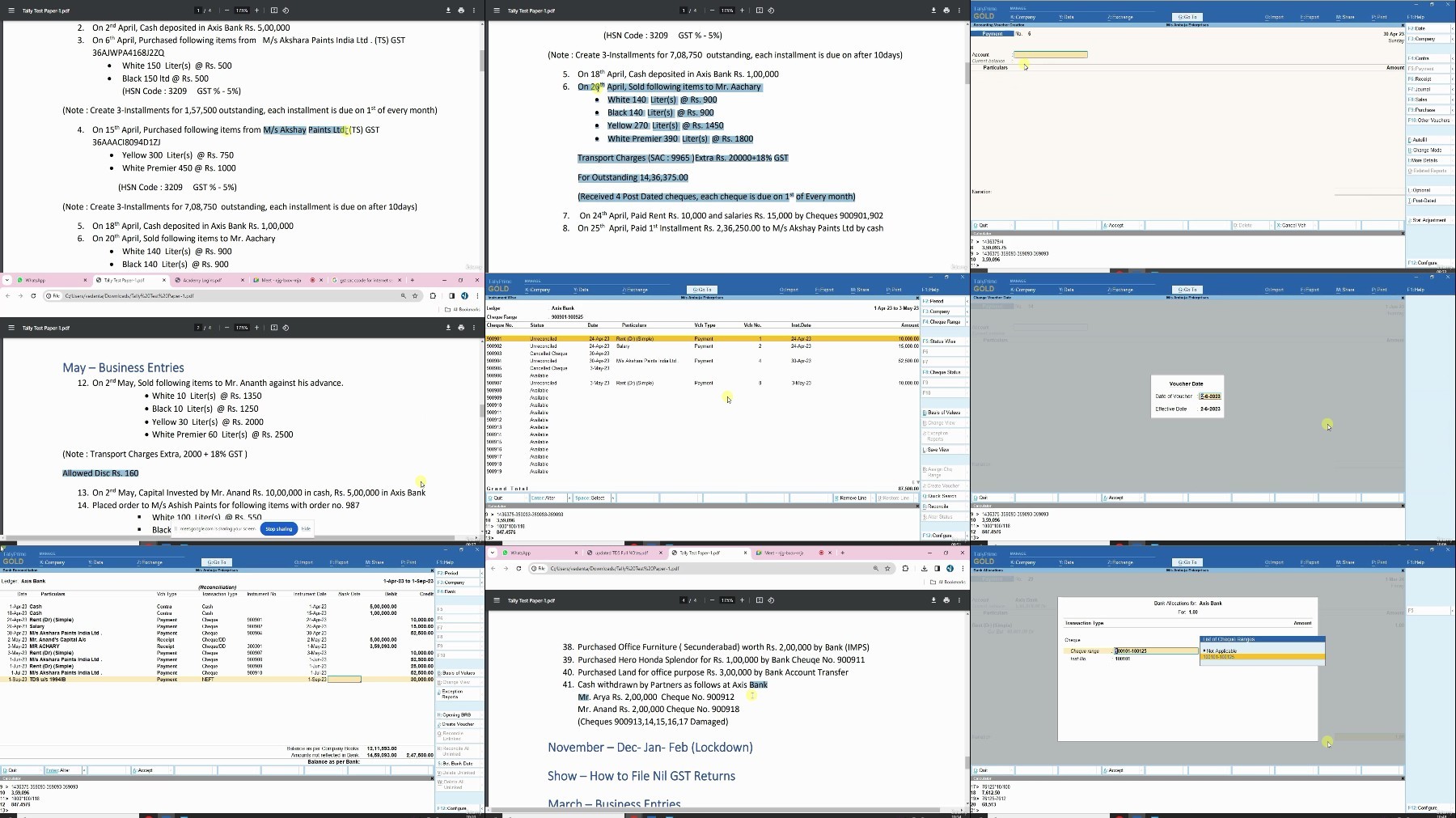Close Calculator panel in the Payment voucher window
The width and height of the screenshot is (1456, 818).
click(1403, 233)
